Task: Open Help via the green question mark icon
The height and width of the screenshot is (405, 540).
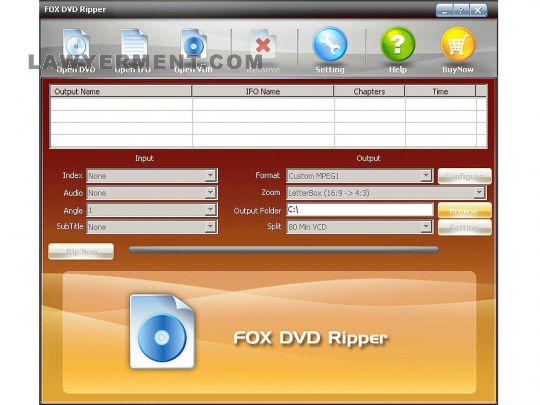Action: [x=398, y=45]
